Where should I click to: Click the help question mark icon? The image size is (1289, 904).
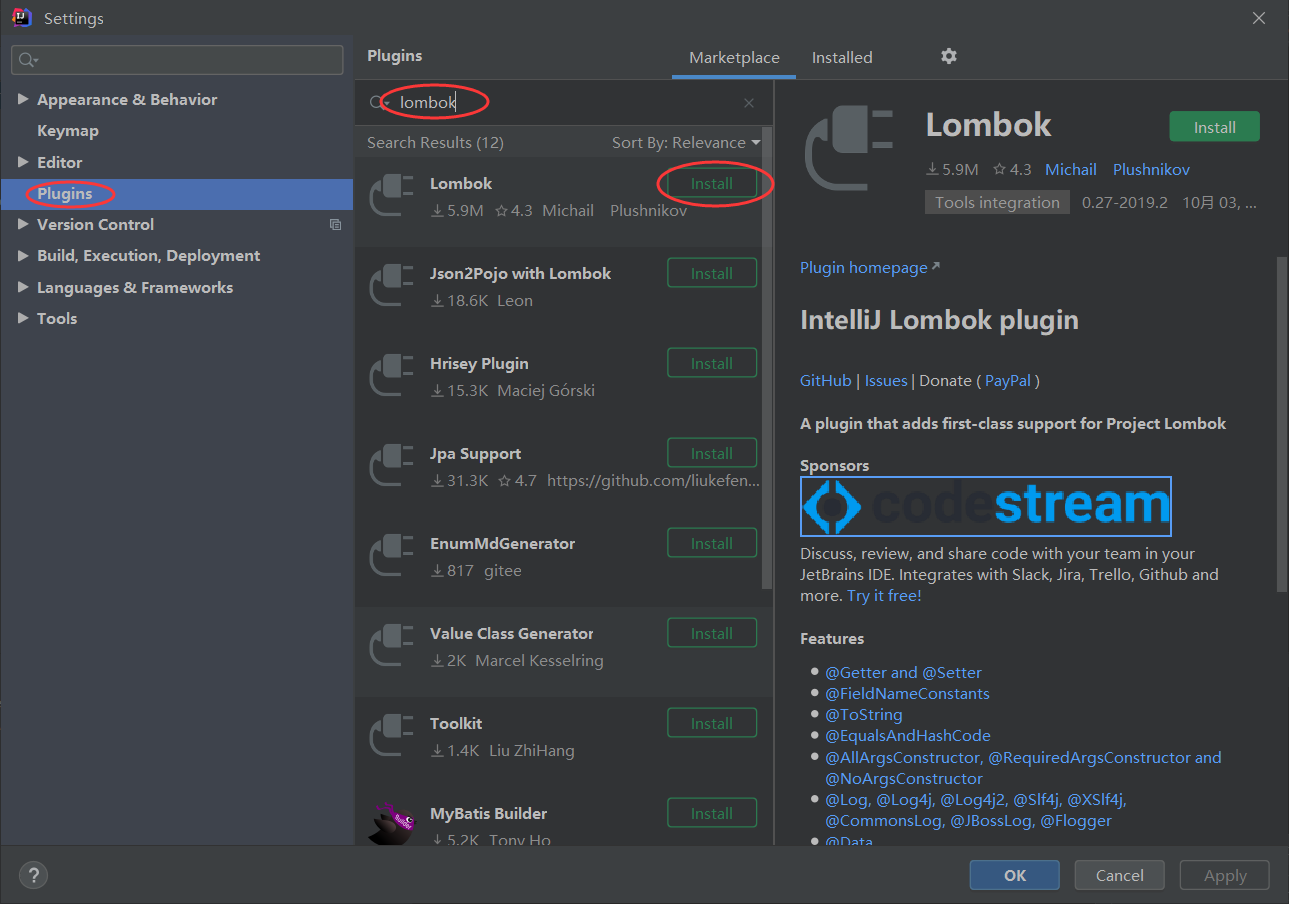click(33, 875)
